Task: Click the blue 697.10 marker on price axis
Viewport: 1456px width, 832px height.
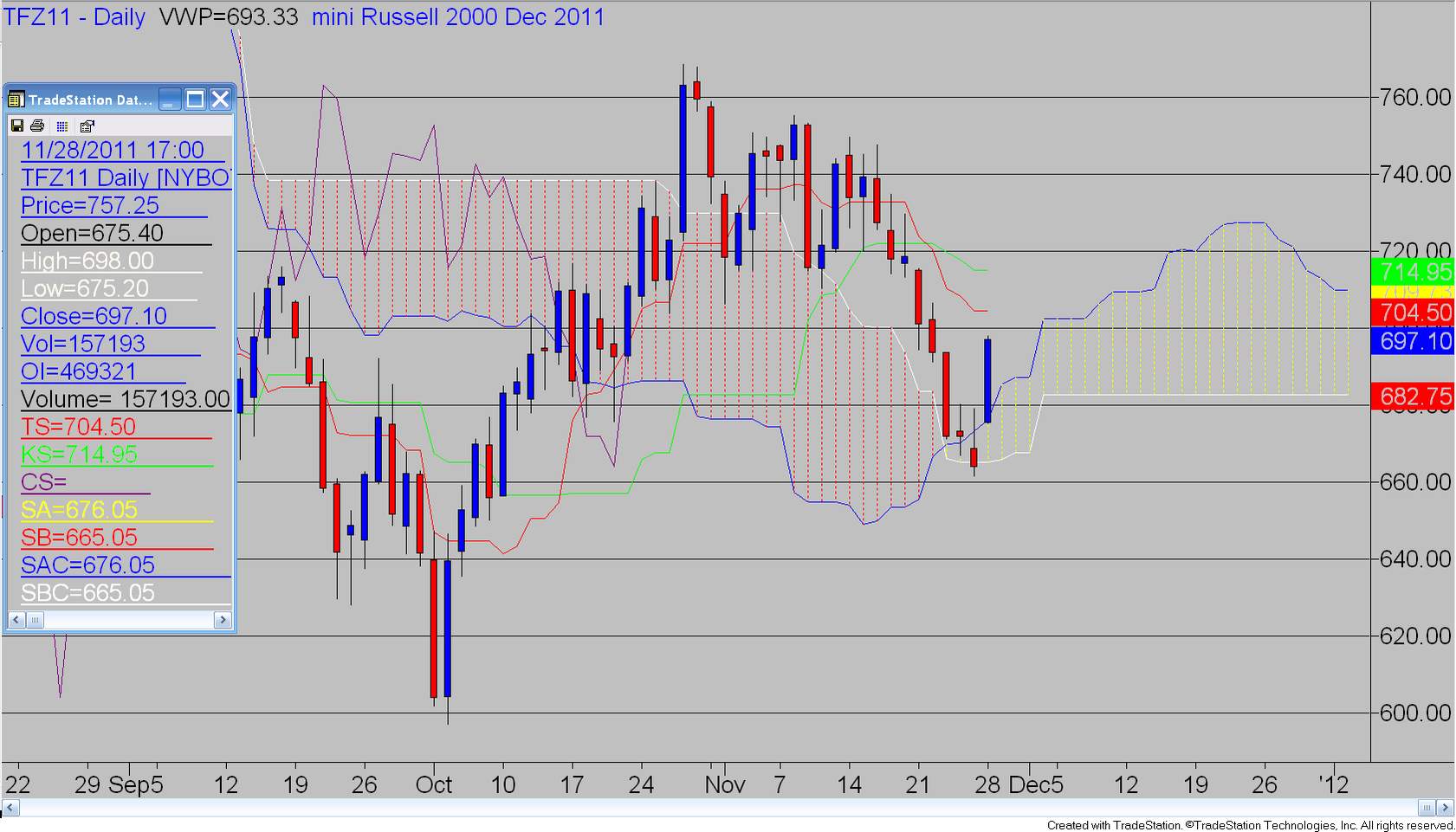Action: pyautogui.click(x=1414, y=341)
